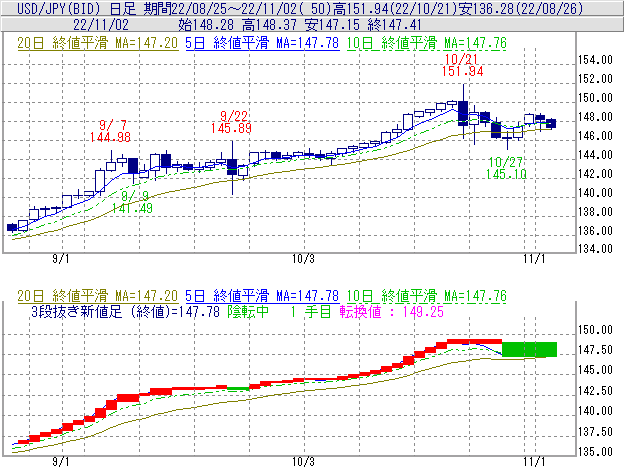
Task: Click the 11/1 date label under upper chart
Action: click(x=534, y=259)
